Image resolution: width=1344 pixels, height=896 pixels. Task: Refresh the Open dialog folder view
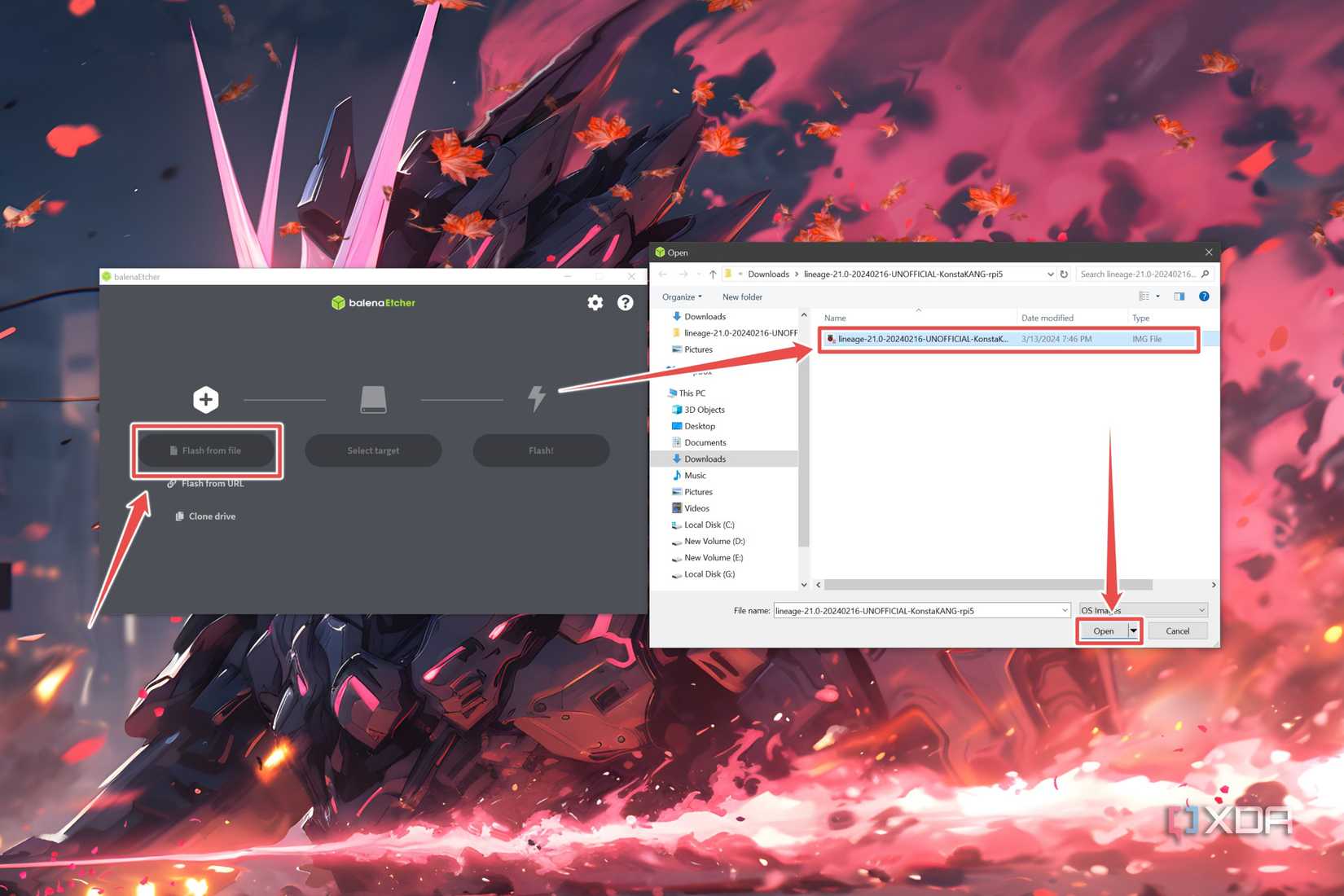click(1064, 275)
